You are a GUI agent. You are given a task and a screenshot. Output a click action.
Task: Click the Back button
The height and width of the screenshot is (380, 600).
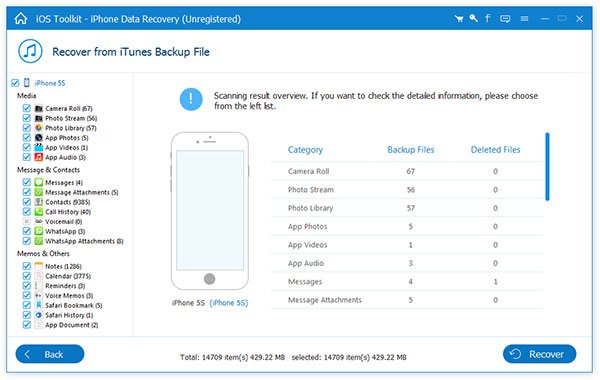pos(50,354)
